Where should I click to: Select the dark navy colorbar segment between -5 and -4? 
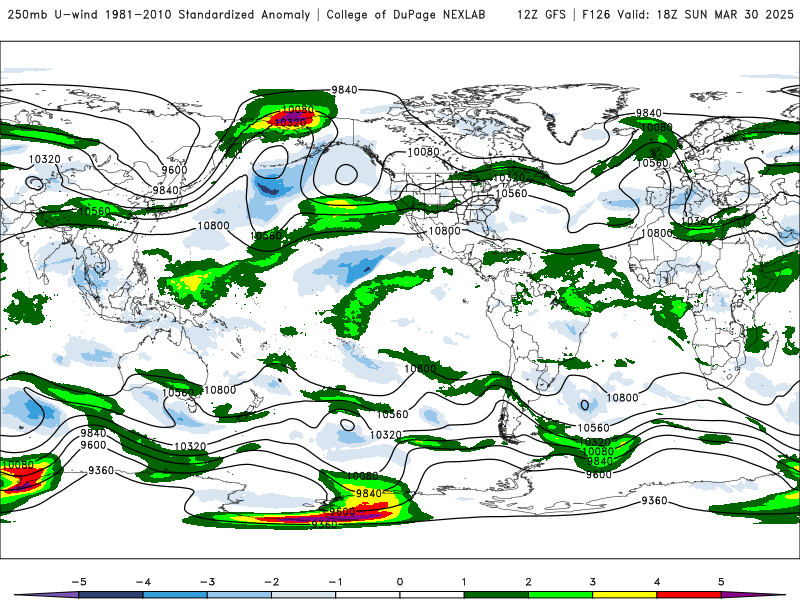click(x=111, y=595)
